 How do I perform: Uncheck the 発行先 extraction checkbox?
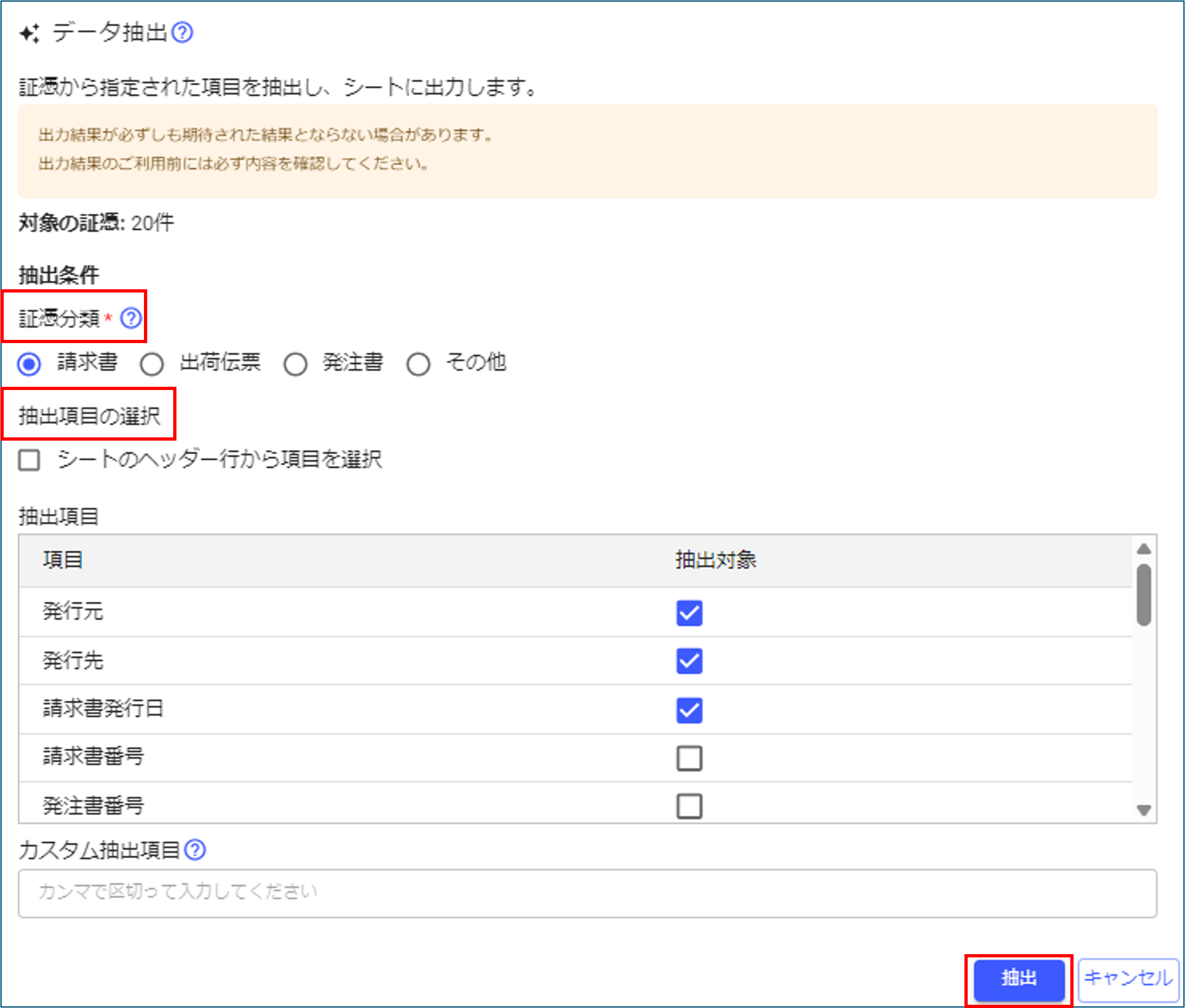tap(689, 661)
